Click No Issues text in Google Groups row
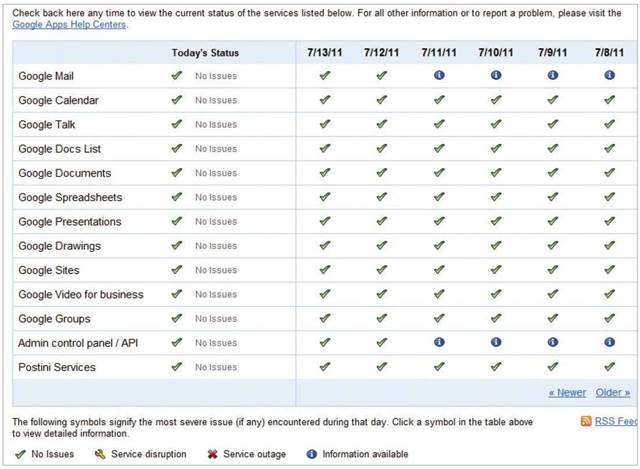The width and height of the screenshot is (640, 469). [x=216, y=319]
